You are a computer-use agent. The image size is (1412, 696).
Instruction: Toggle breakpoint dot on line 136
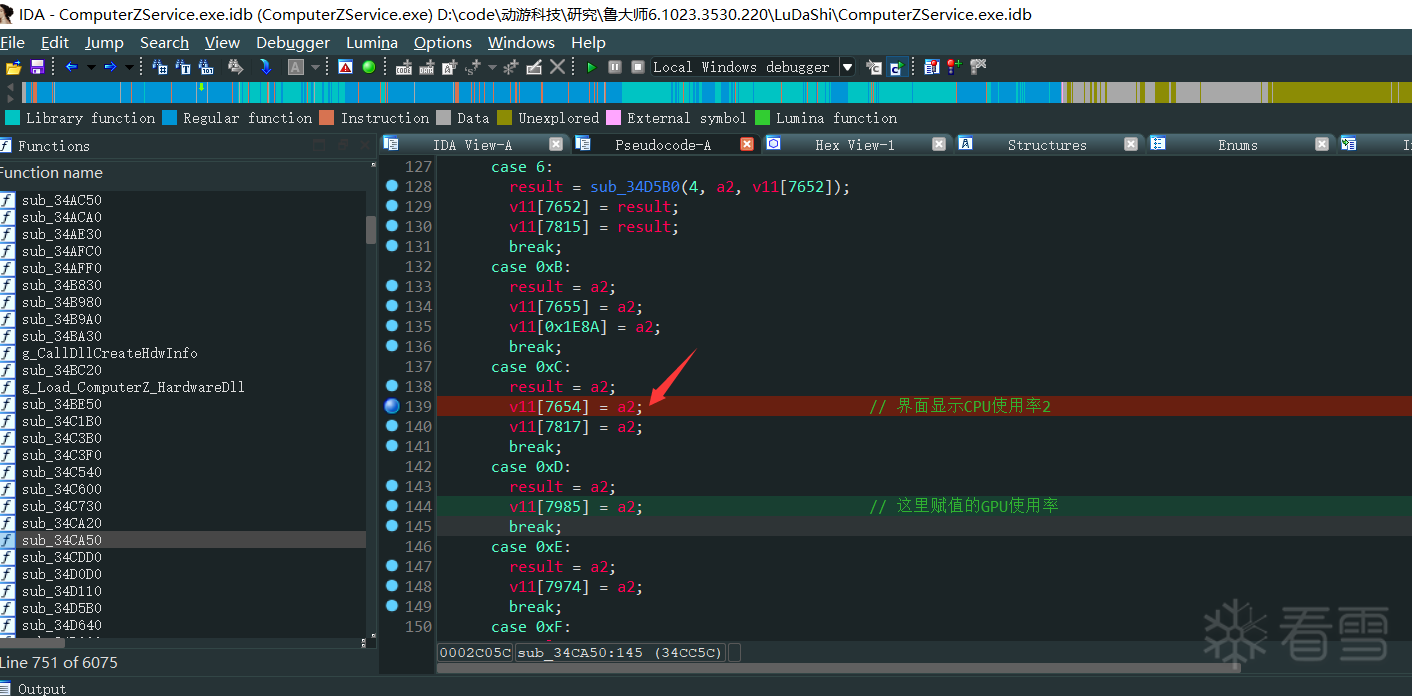[x=391, y=346]
